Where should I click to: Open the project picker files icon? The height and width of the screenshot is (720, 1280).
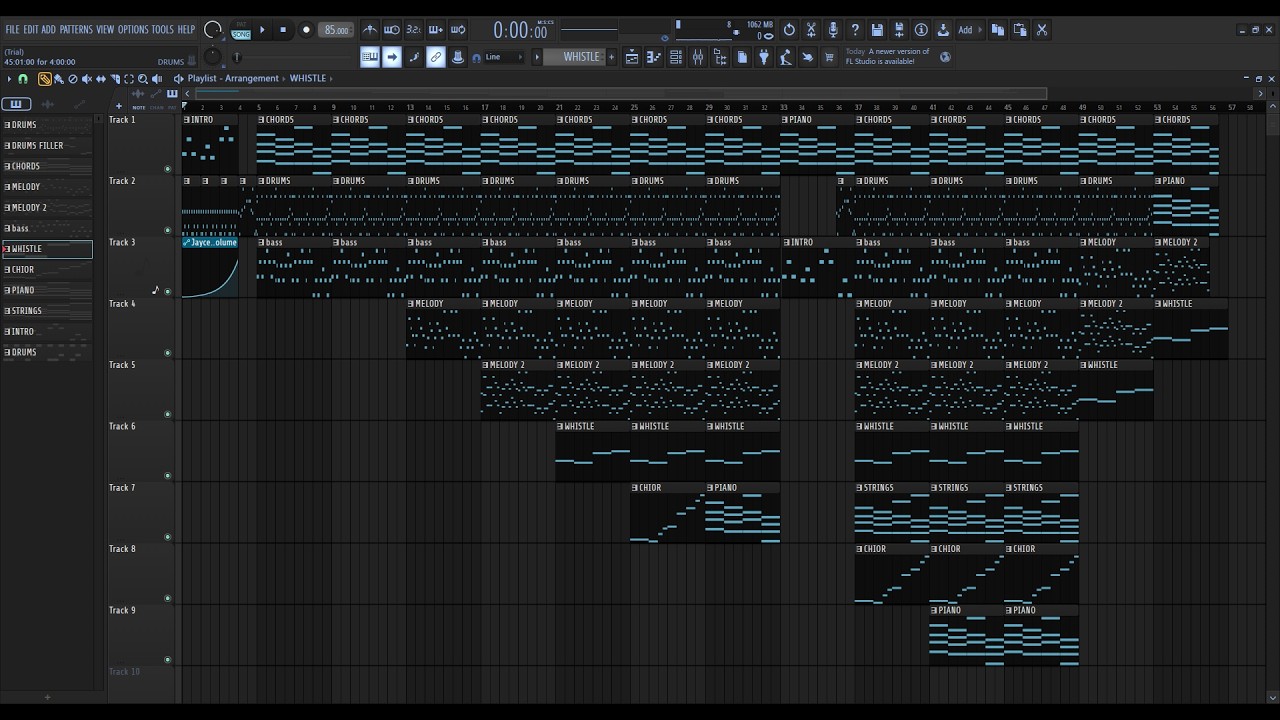point(742,57)
